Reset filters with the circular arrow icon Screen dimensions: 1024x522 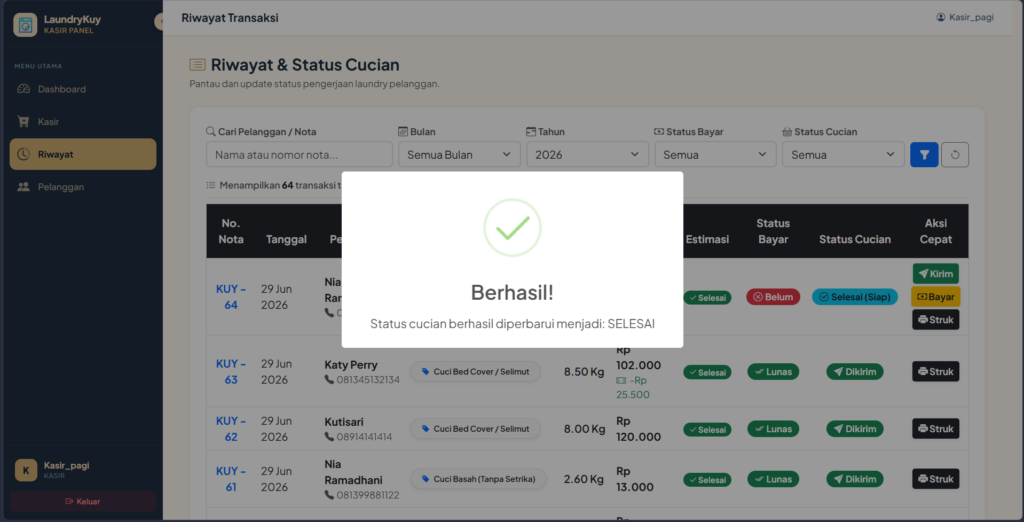coord(955,155)
